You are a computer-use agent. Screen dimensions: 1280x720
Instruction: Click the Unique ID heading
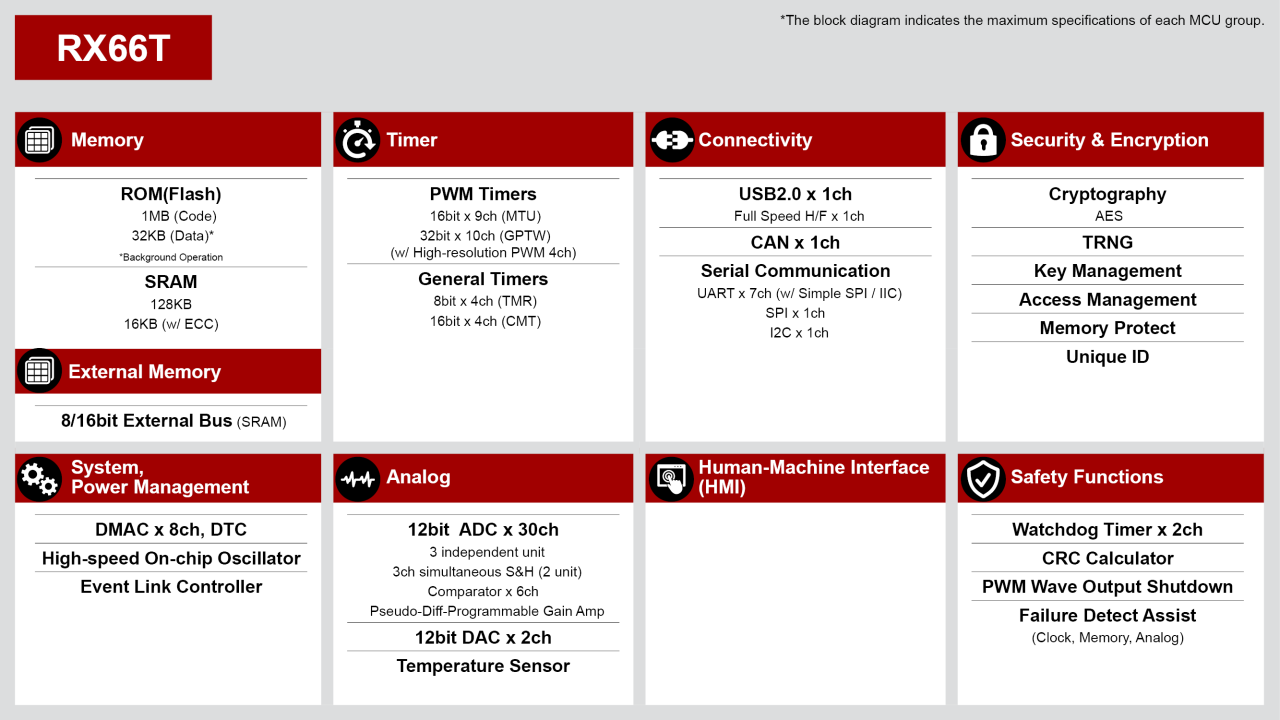1107,357
